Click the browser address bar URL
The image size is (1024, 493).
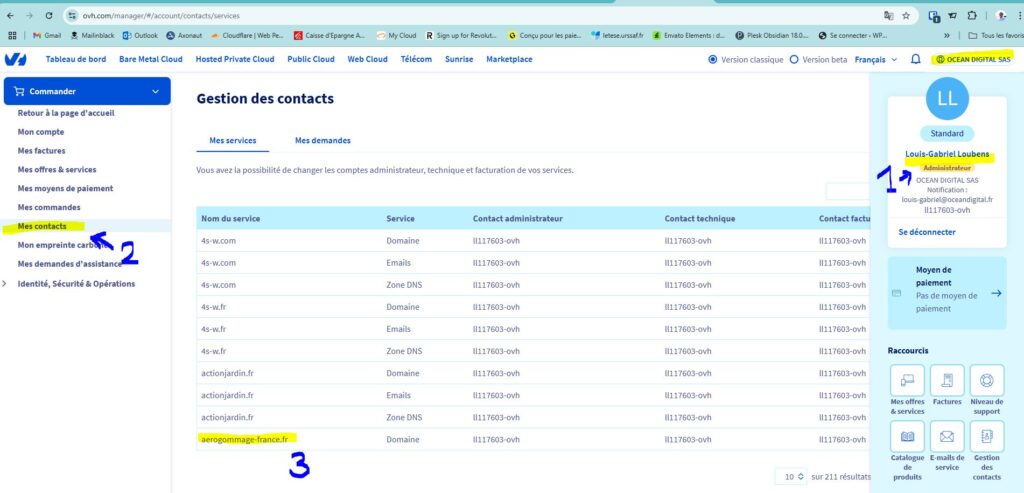pos(161,15)
